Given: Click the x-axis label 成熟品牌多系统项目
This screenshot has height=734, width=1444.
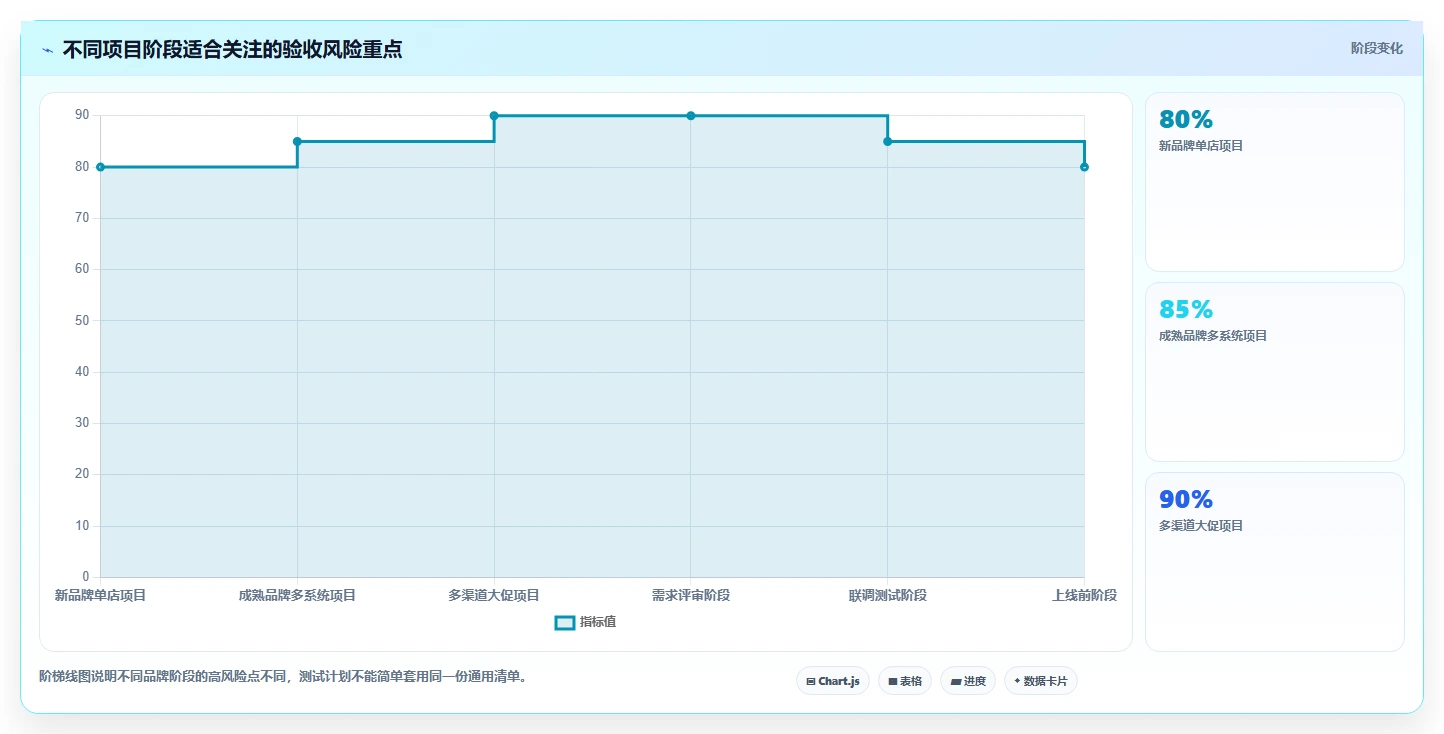Looking at the screenshot, I should 297,595.
